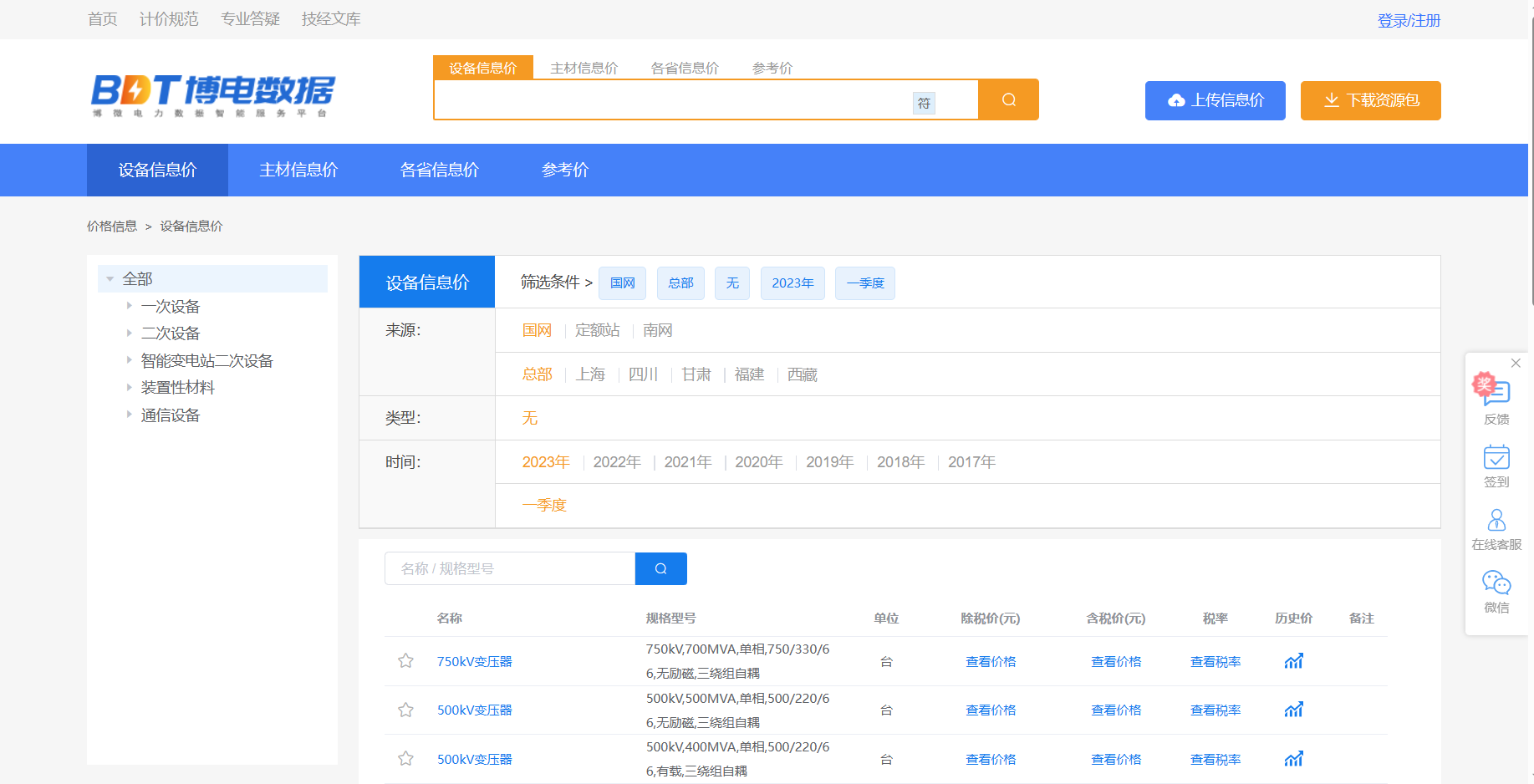Open 主材信息价 in blue navigation bar
This screenshot has width=1534, height=784.
(x=298, y=170)
